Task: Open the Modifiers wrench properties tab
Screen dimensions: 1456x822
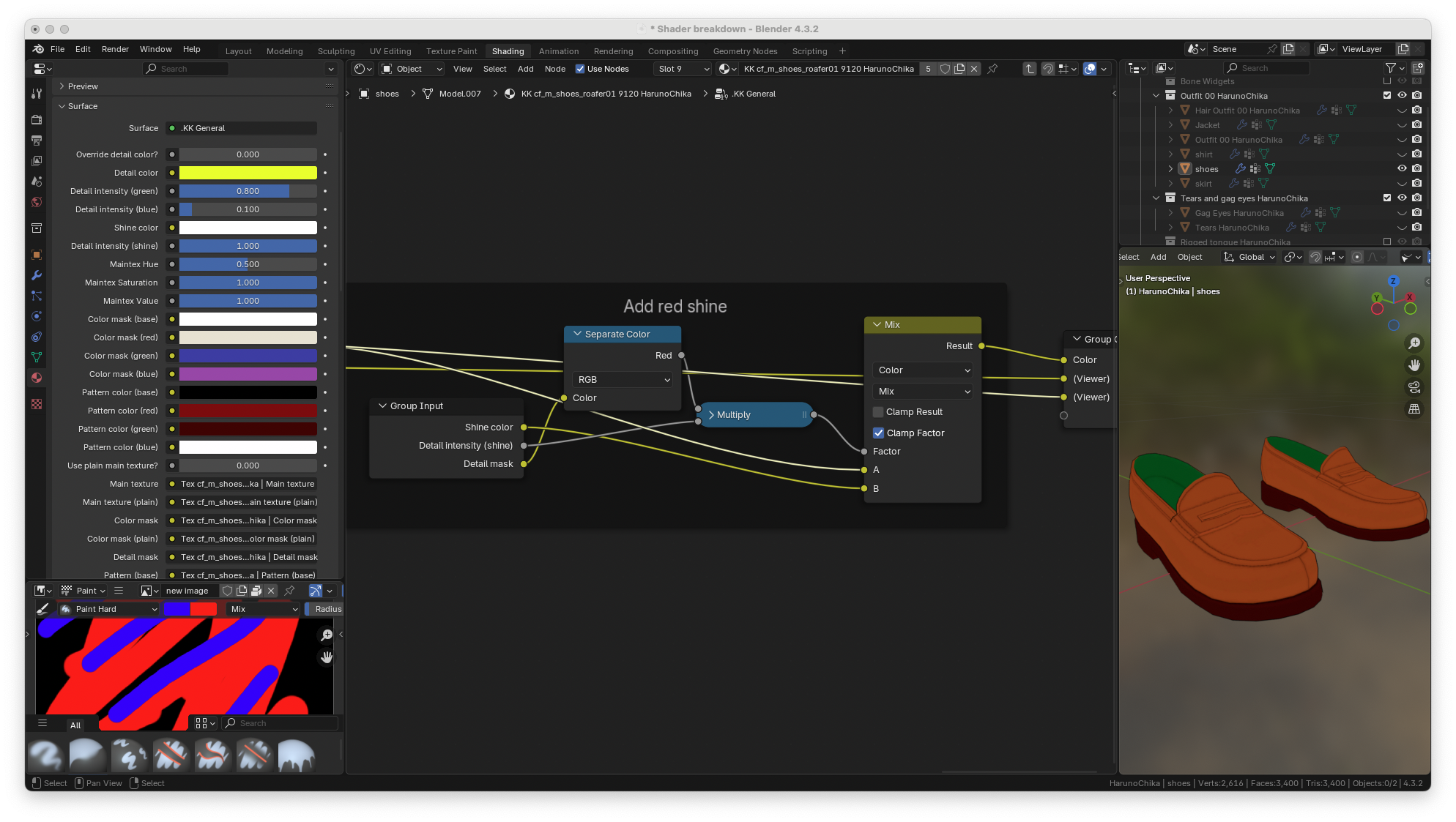Action: tap(37, 275)
